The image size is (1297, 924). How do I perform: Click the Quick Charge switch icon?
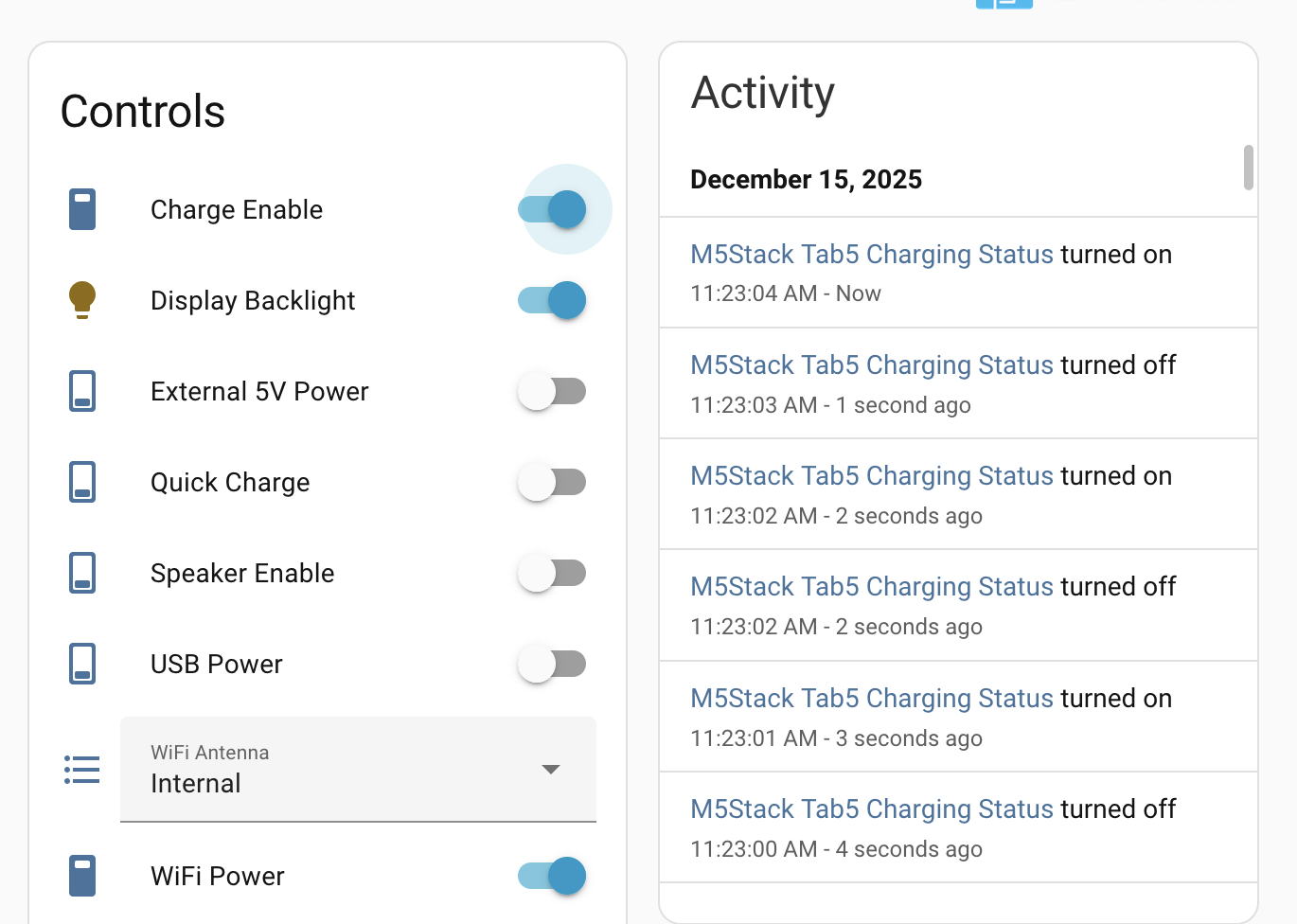coord(82,482)
